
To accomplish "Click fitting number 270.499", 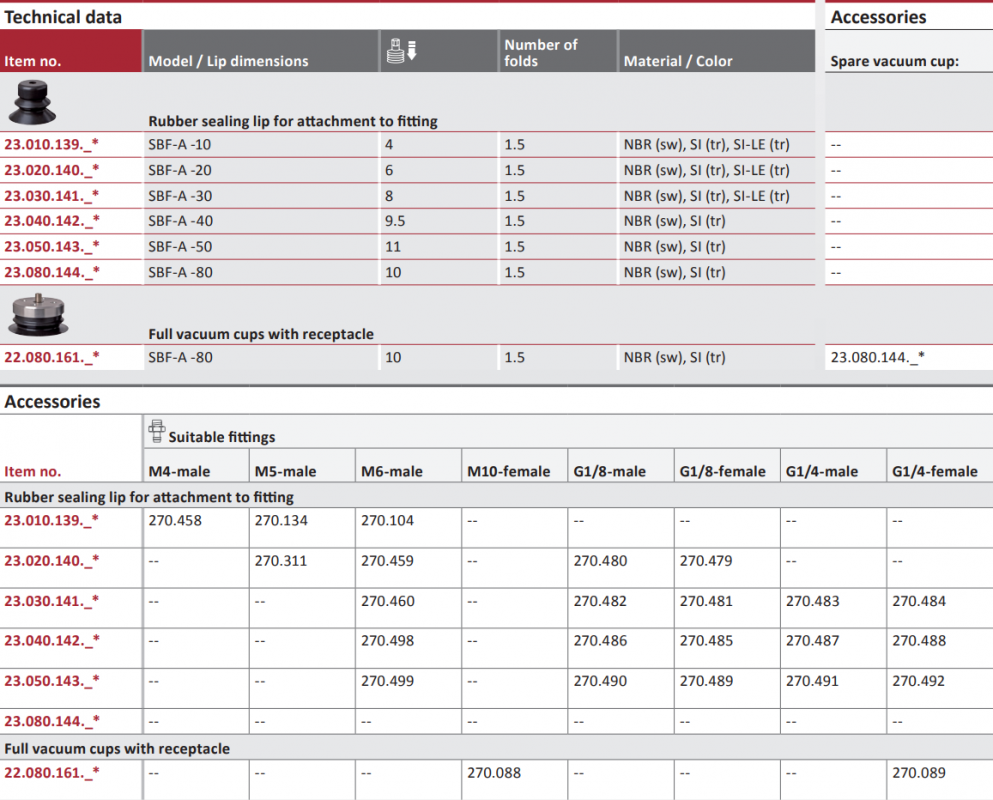I will pos(388,682).
